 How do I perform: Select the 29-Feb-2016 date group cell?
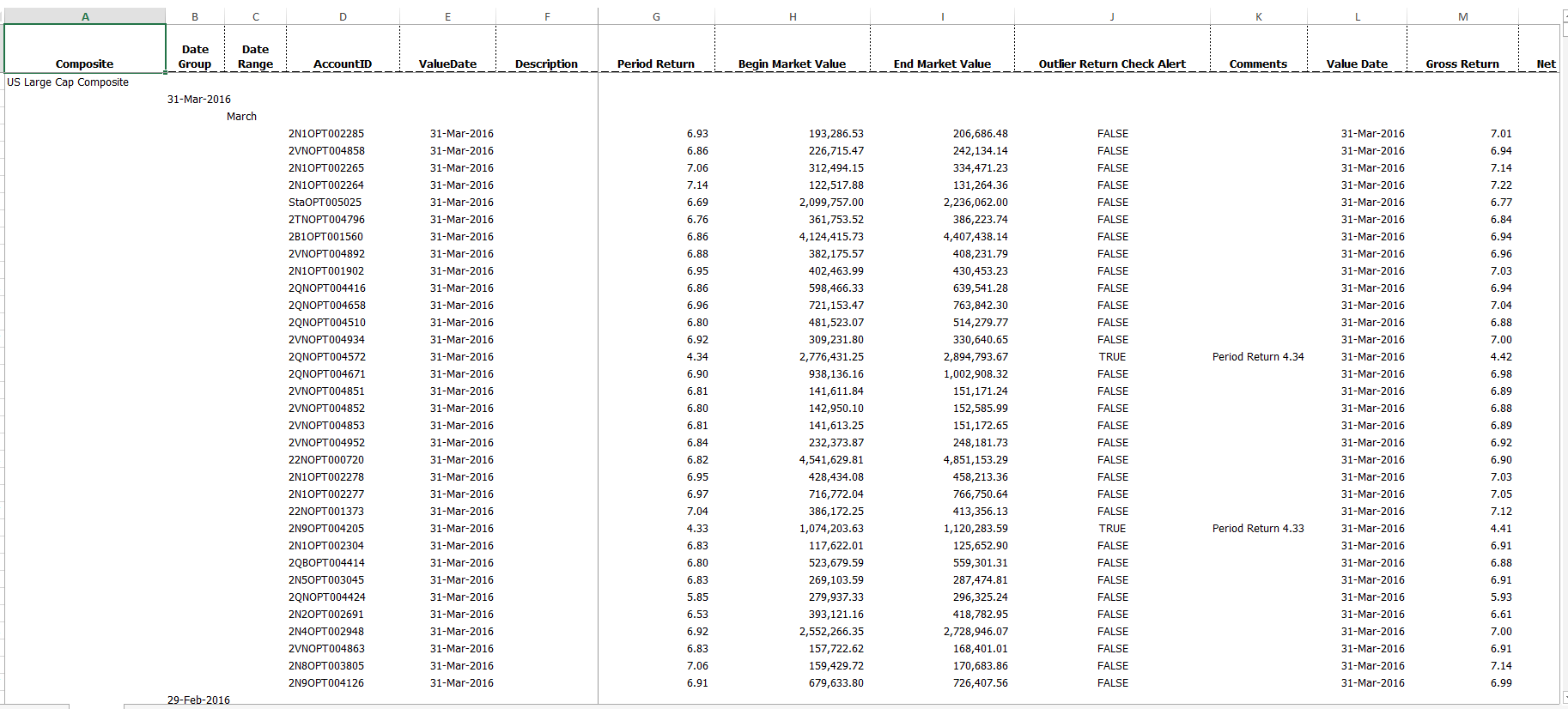(x=198, y=700)
